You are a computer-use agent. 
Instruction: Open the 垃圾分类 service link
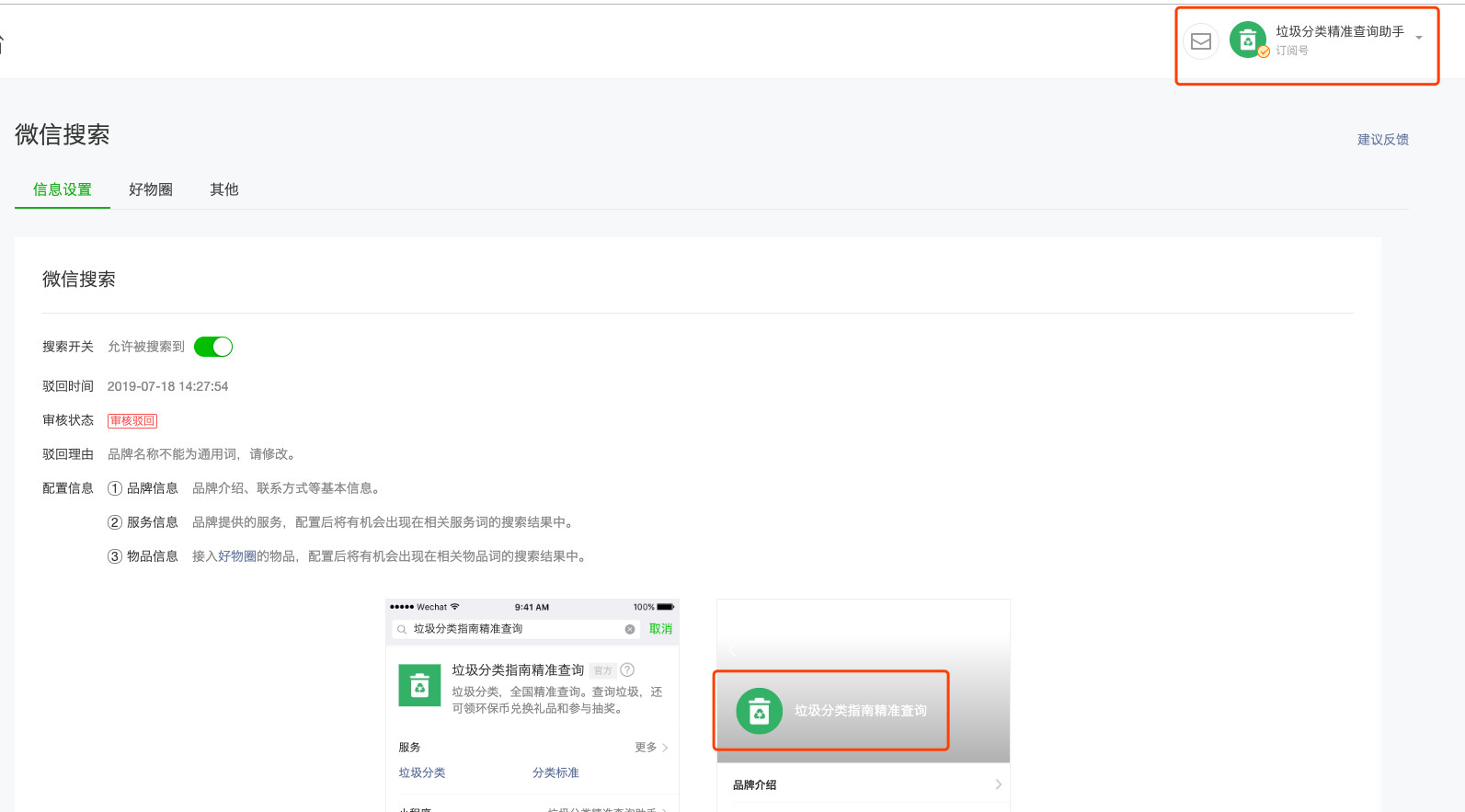422,772
